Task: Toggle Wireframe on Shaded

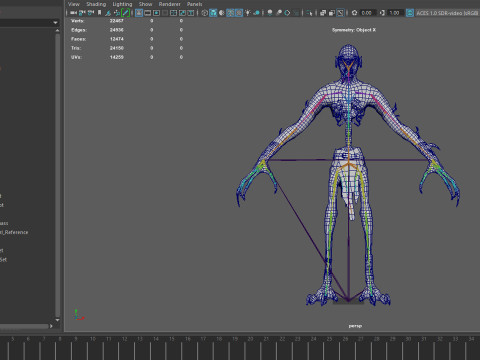Action: [x=230, y=13]
